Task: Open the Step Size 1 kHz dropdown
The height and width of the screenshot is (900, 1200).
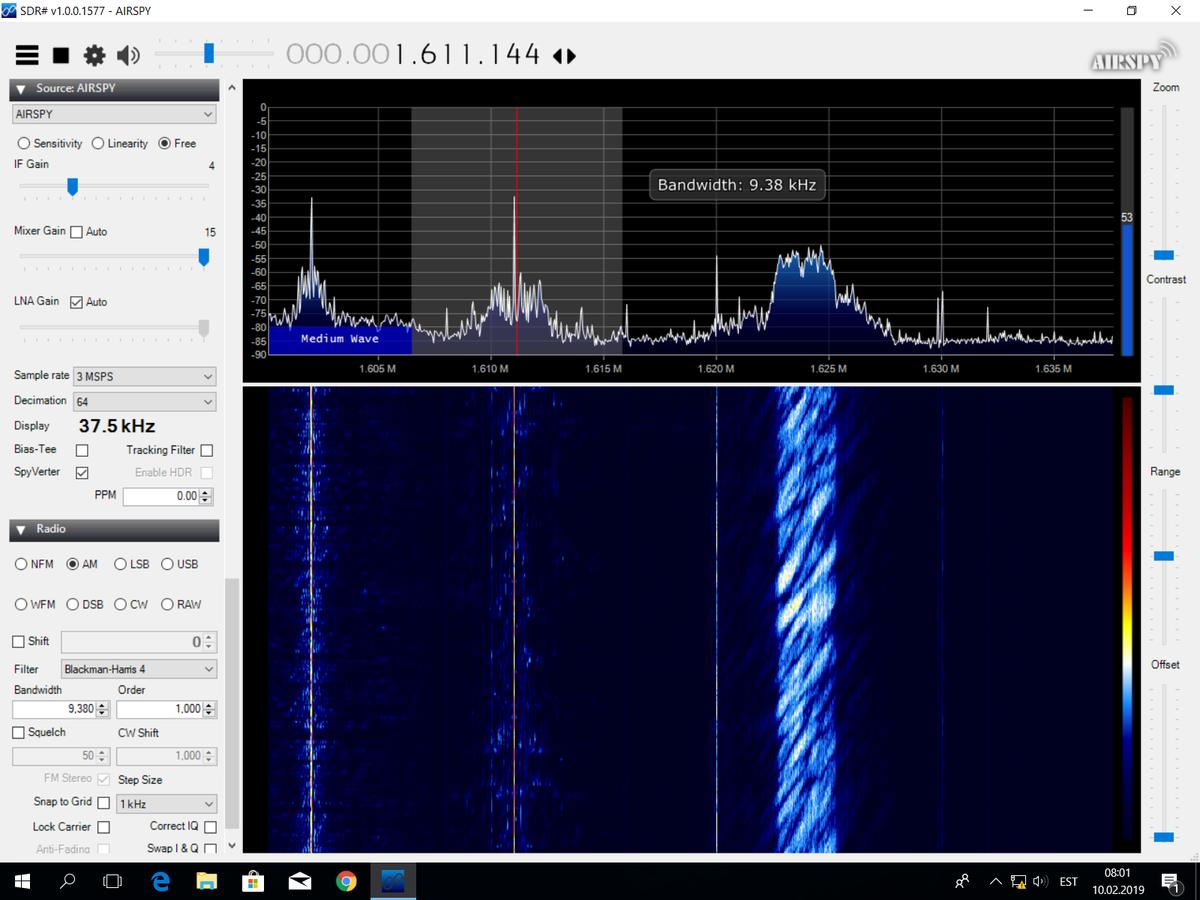Action: (x=167, y=804)
